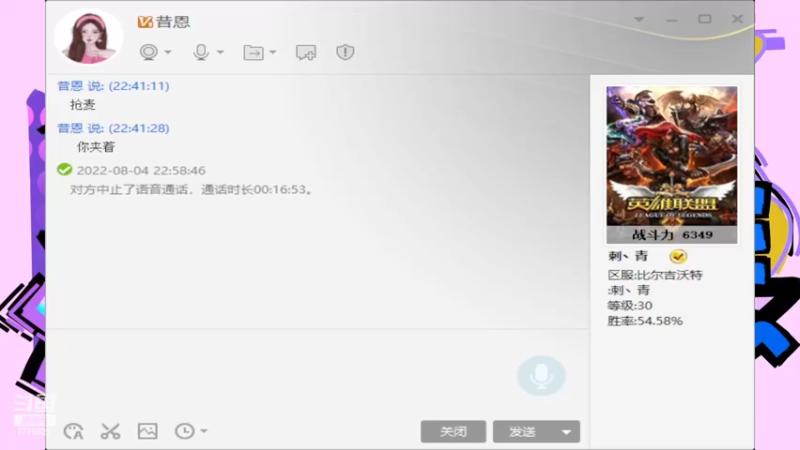
Task: Open message history clock icon
Action: point(185,431)
